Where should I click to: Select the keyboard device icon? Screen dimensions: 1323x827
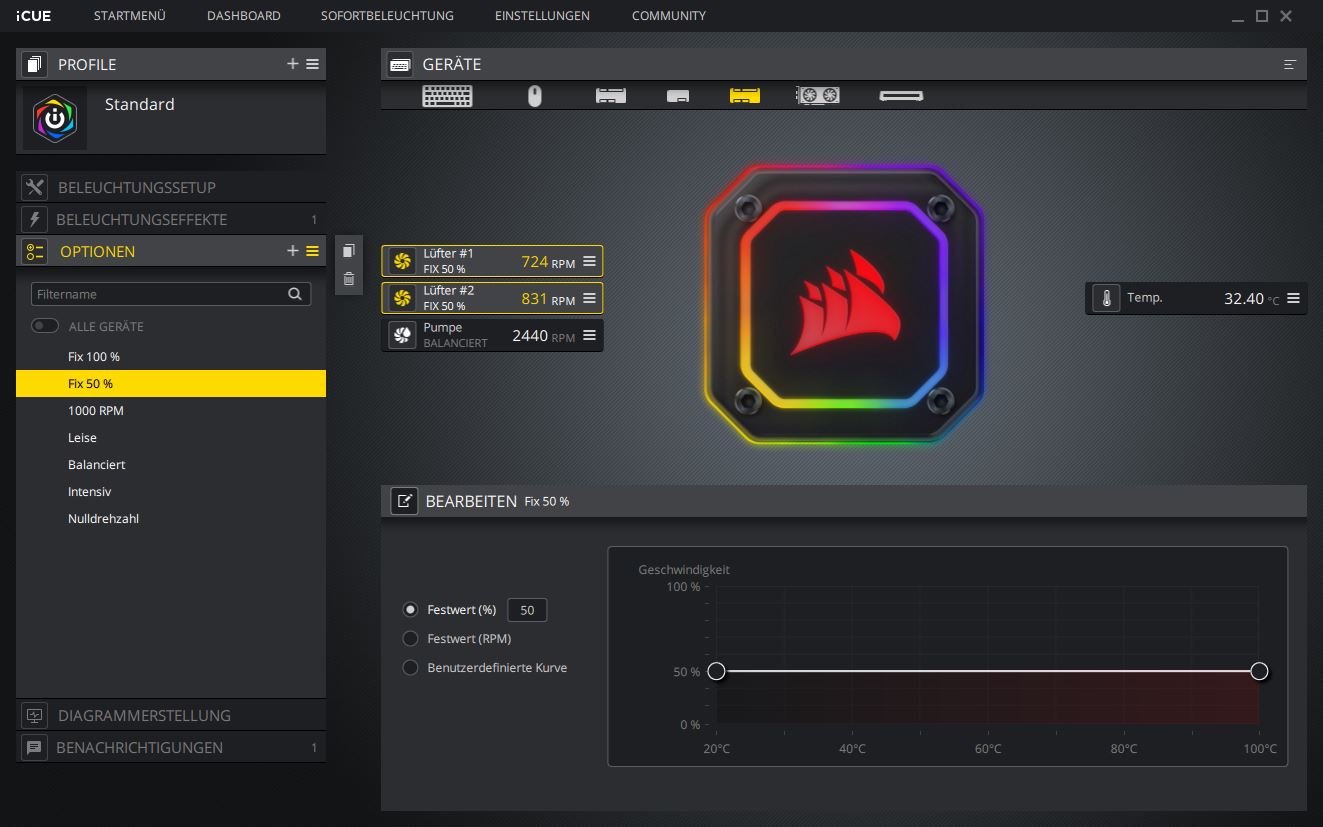click(x=447, y=96)
